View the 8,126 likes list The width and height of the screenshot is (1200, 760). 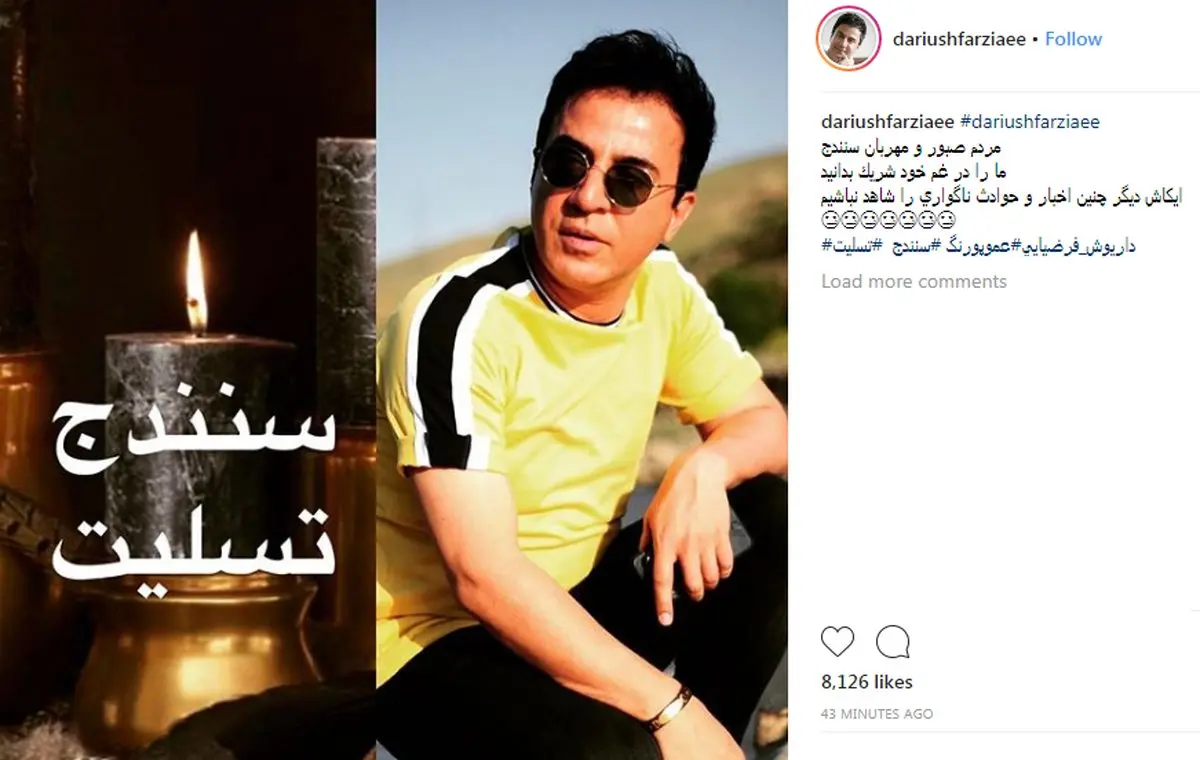click(867, 682)
